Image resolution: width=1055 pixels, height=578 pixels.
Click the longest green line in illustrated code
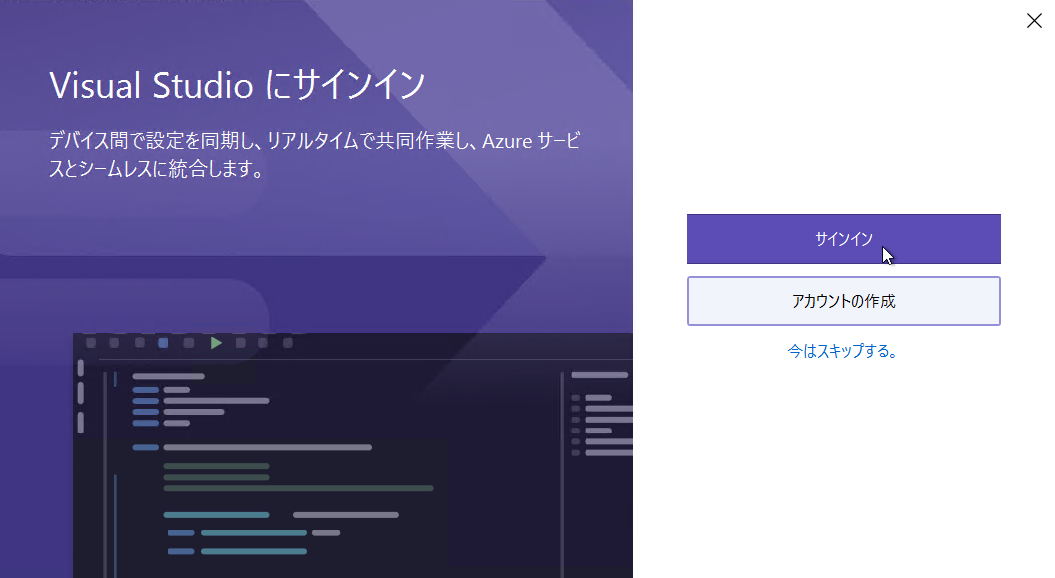pyautogui.click(x=298, y=488)
